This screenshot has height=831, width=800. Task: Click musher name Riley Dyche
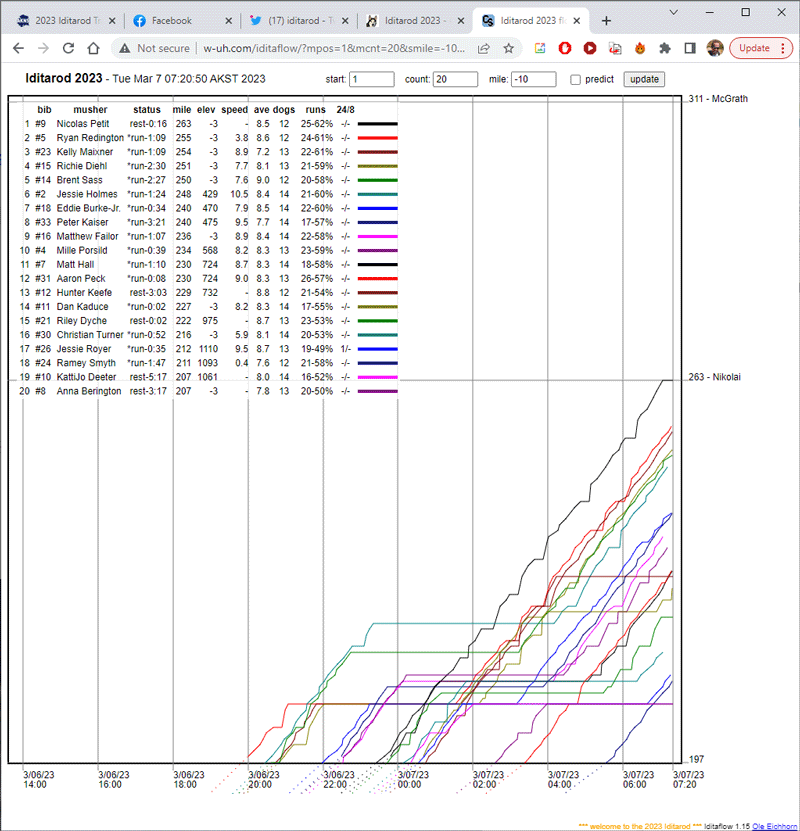point(82,321)
